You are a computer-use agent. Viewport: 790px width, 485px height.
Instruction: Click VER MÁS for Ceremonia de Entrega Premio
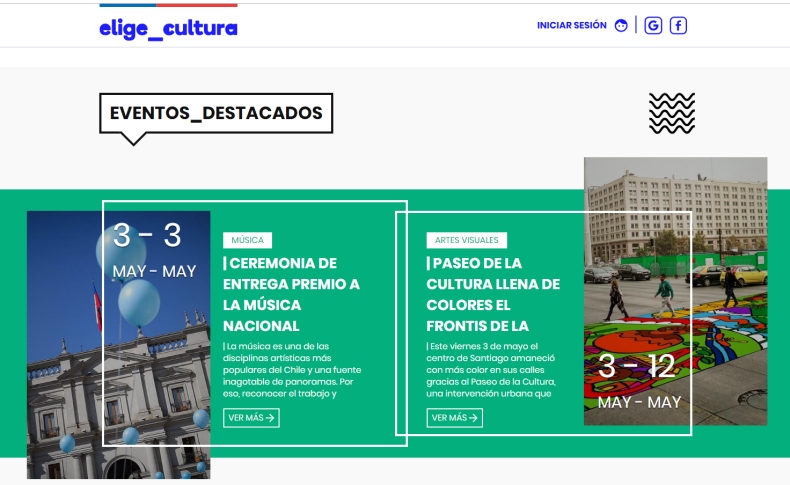point(251,418)
